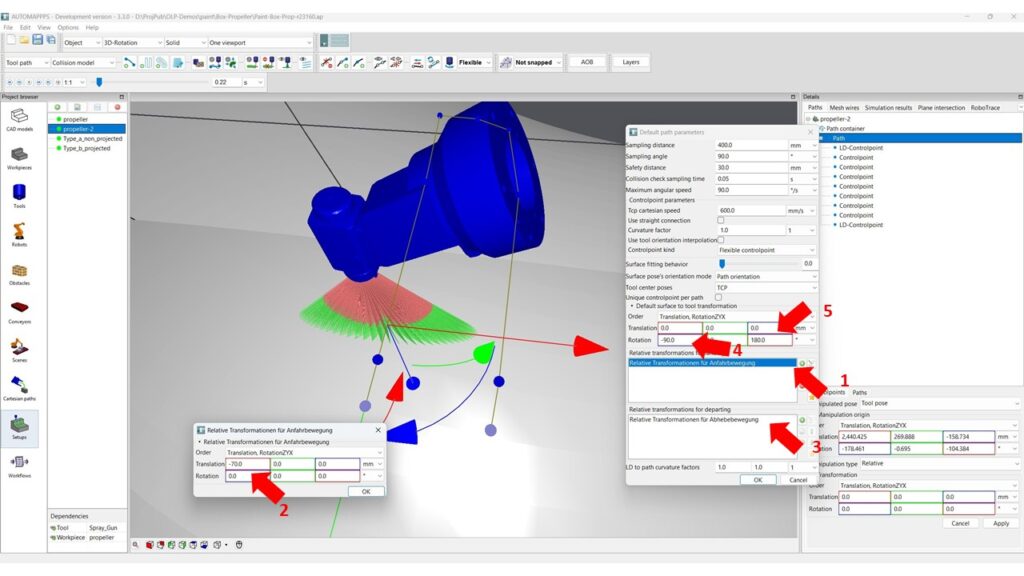
Task: Open the Collision model dropdown
Action: pyautogui.click(x=83, y=63)
